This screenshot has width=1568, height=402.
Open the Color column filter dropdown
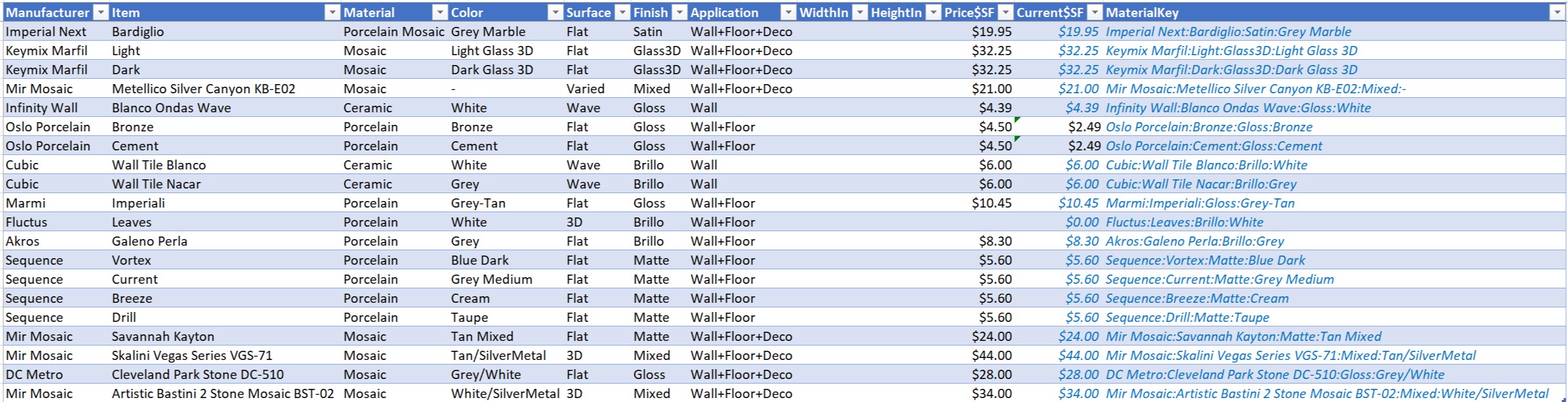click(556, 12)
